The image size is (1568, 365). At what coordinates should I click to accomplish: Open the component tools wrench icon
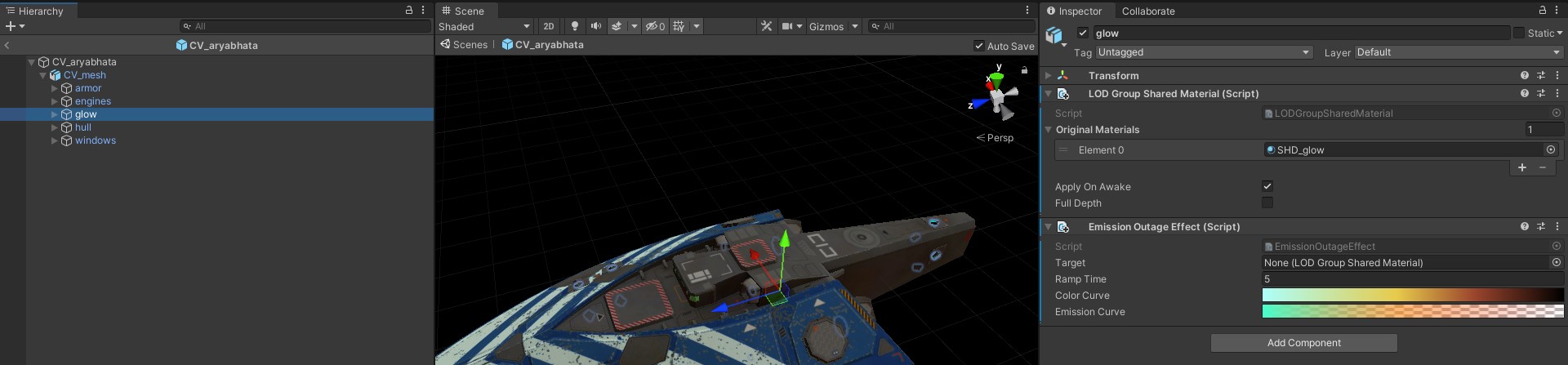766,26
